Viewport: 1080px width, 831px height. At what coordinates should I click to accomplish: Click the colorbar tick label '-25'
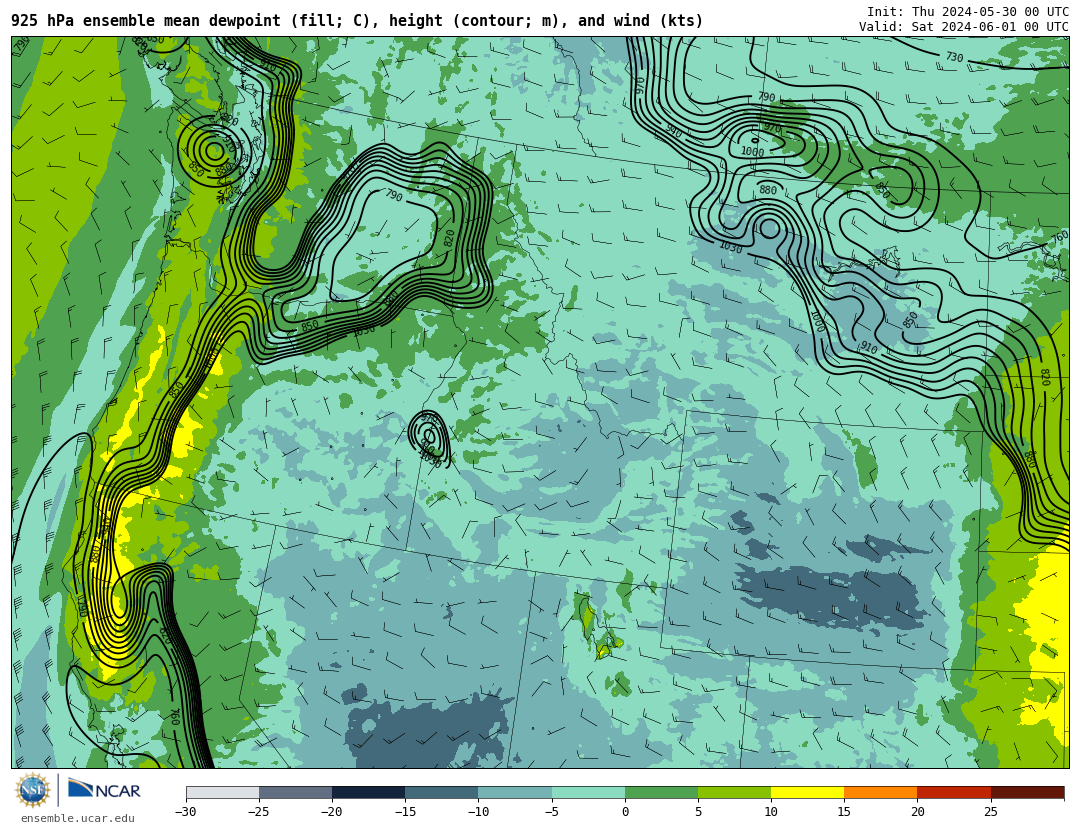pos(258,812)
